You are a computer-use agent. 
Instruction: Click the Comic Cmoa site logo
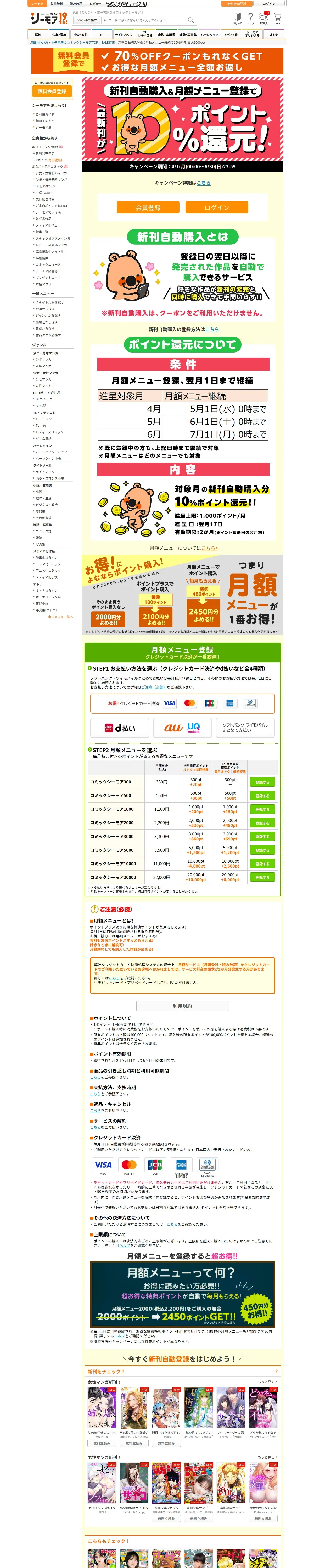(x=49, y=19)
